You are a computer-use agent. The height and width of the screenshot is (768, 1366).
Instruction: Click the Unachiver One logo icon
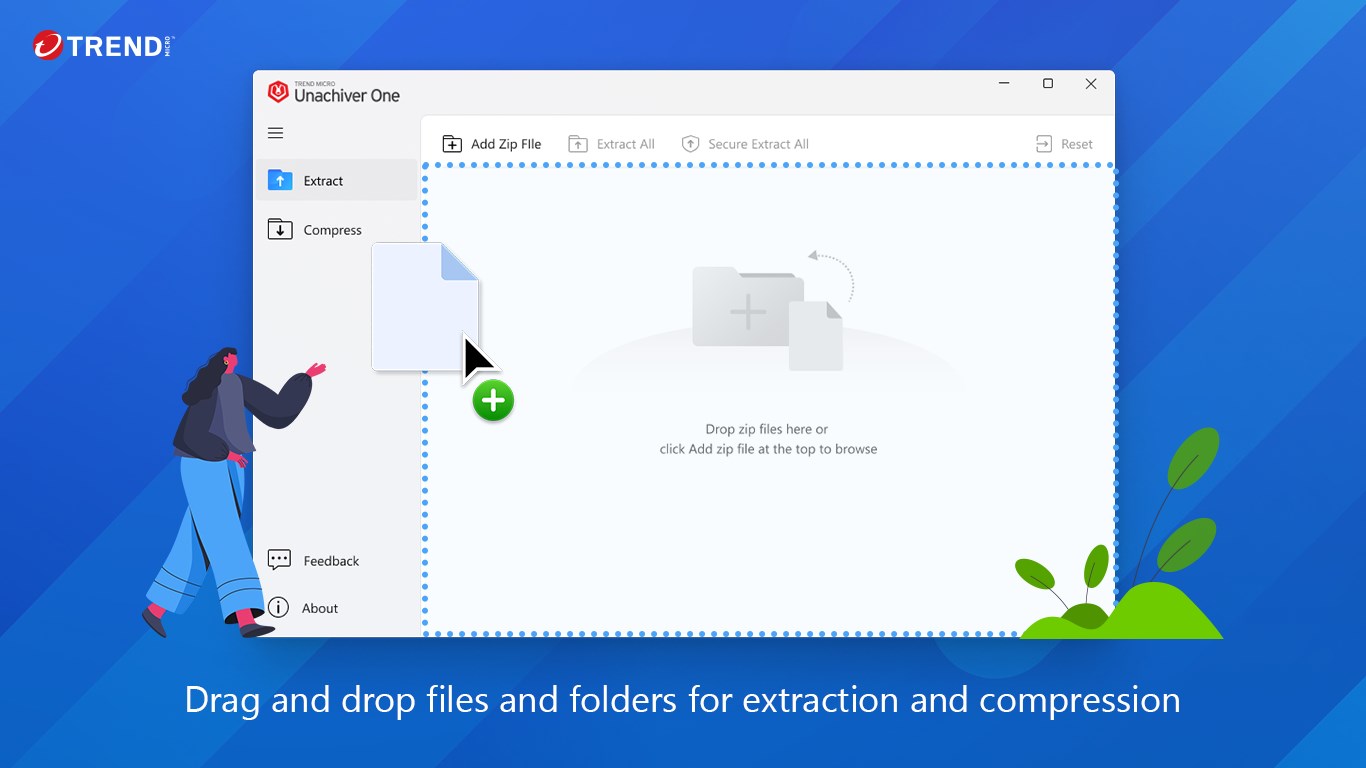tap(278, 92)
